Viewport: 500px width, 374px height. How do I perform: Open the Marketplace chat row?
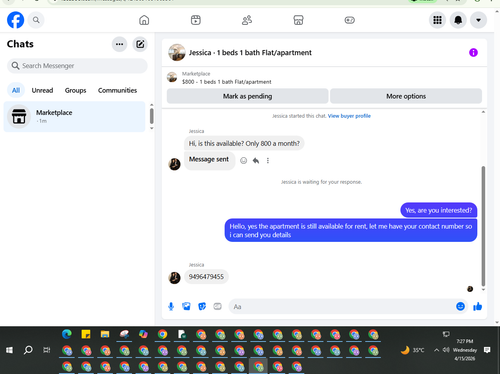tap(74, 116)
